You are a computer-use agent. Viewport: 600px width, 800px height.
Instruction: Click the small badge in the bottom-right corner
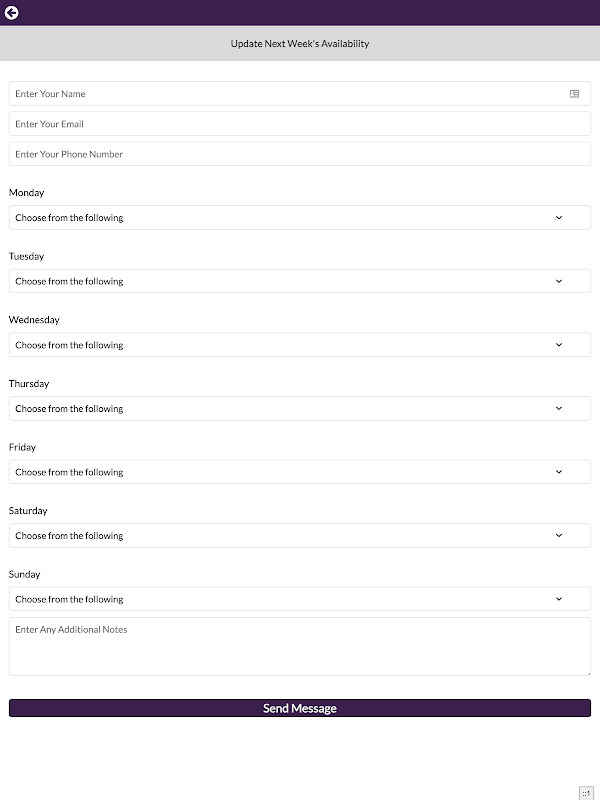(x=587, y=792)
